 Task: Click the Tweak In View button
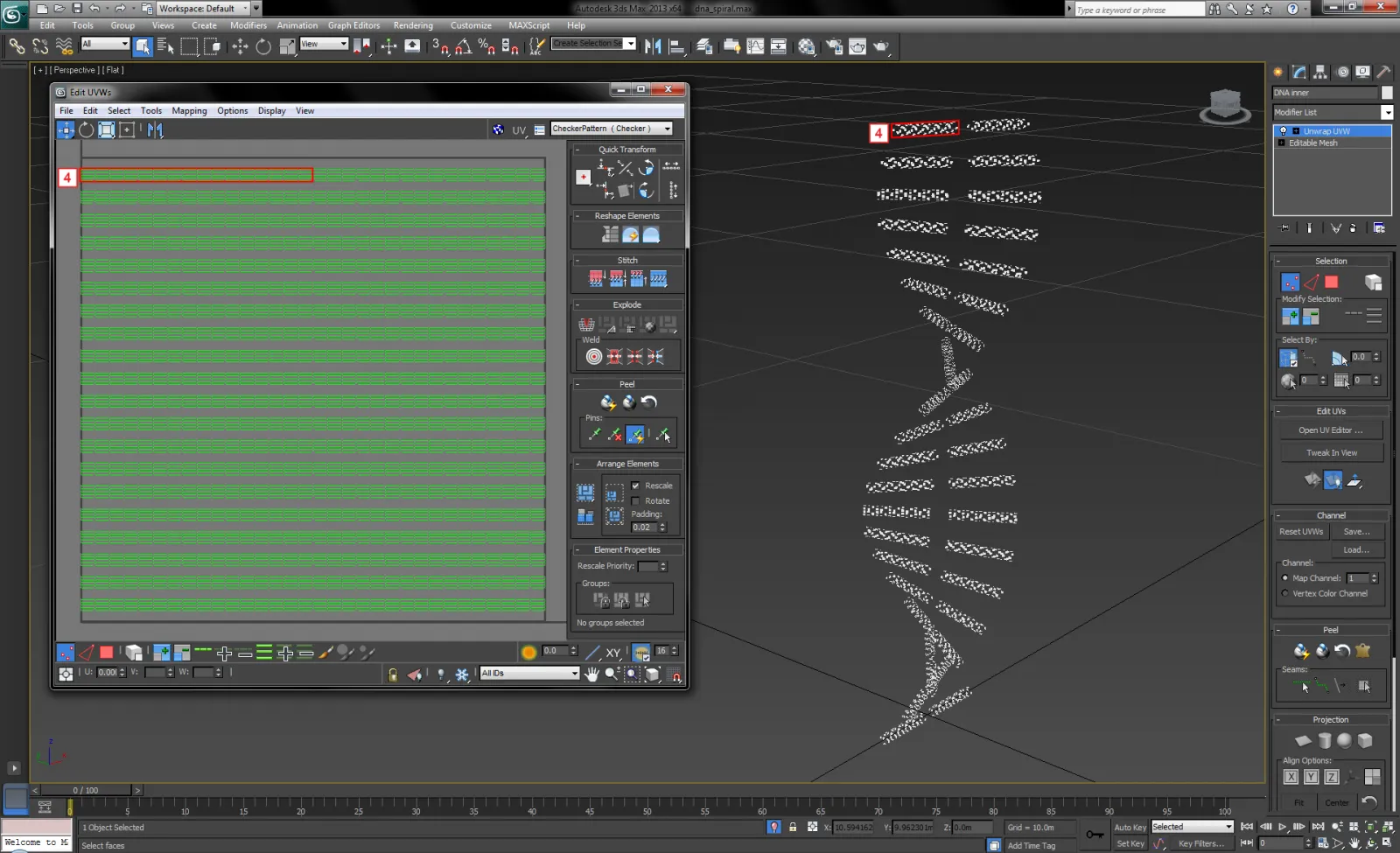[x=1331, y=452]
